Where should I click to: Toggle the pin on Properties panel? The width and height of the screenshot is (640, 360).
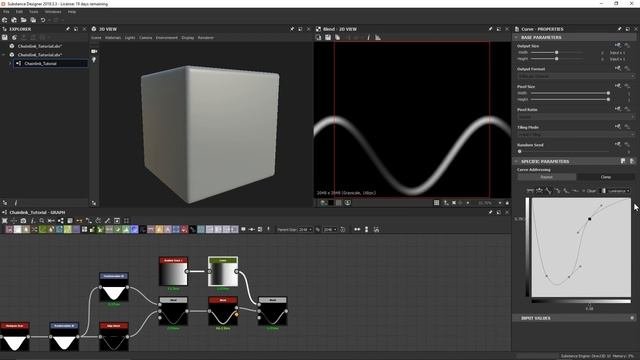(x=620, y=29)
